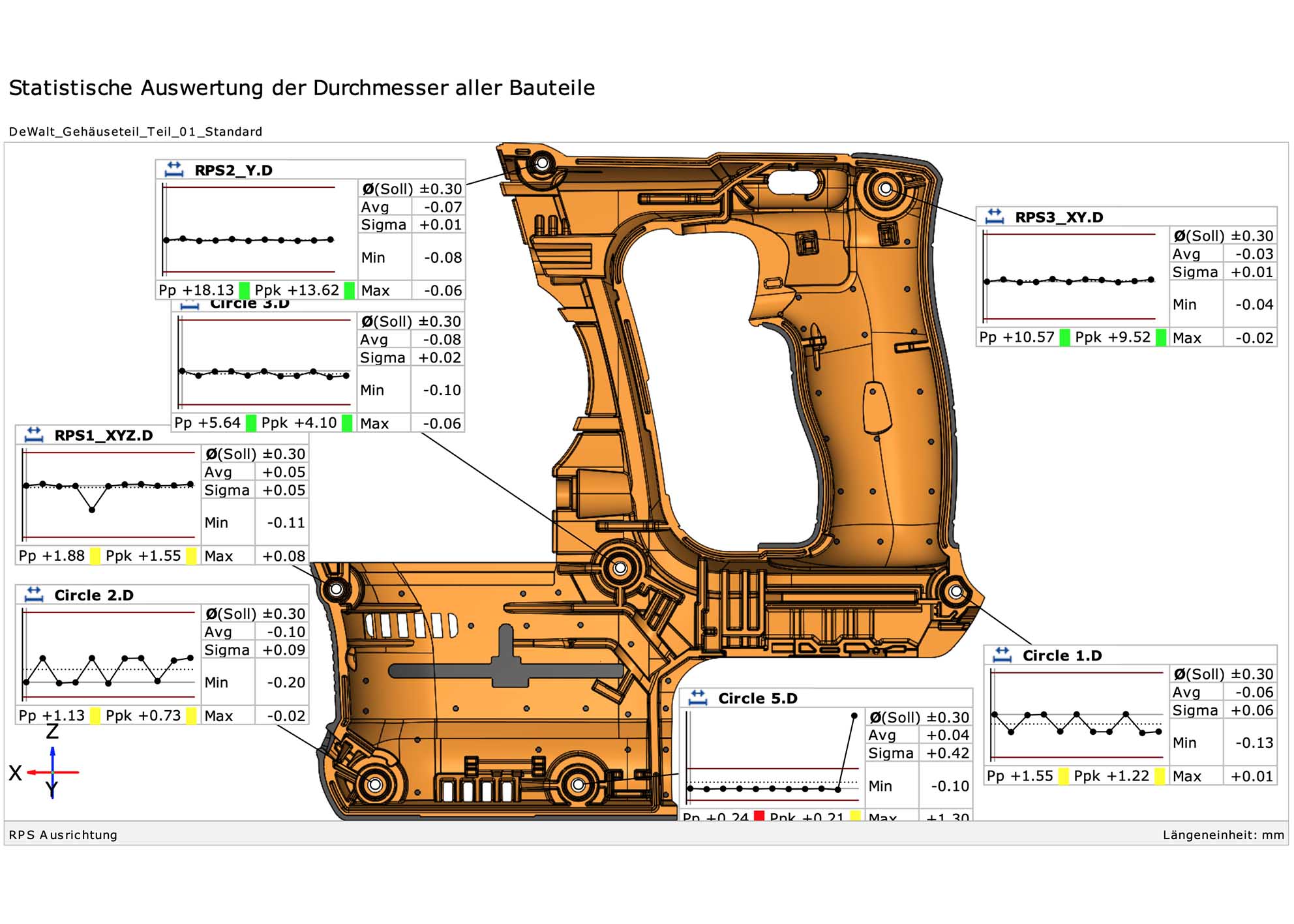Click the Circle 1.D trend chart
Viewport: 1294px width, 924px height.
(1077, 715)
